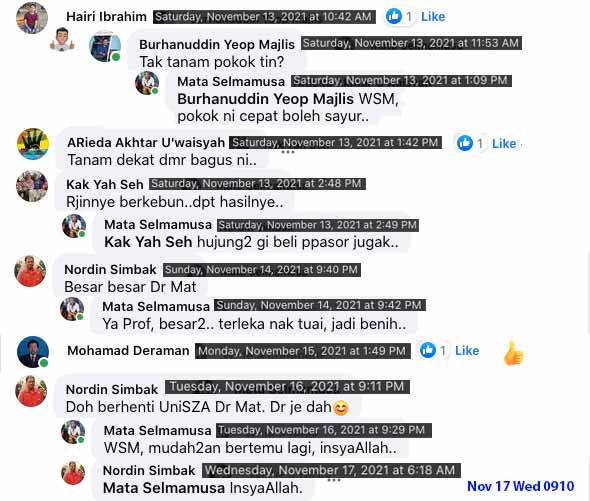This screenshot has height=501, width=590.
Task: Click ARieda Akhtar U'waisyah's profile picture
Action: (x=33, y=144)
